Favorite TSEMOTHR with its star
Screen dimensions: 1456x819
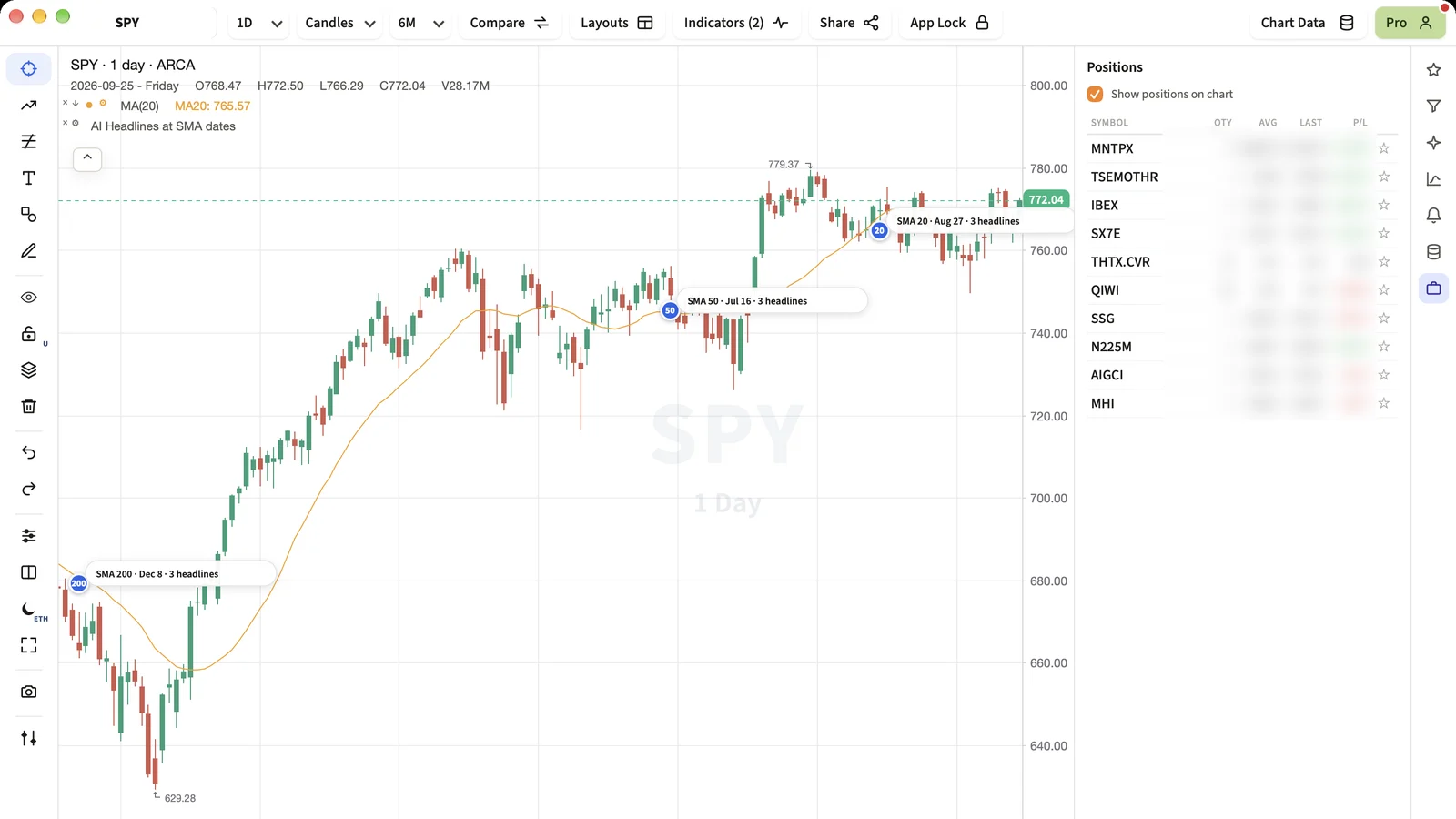click(x=1384, y=177)
